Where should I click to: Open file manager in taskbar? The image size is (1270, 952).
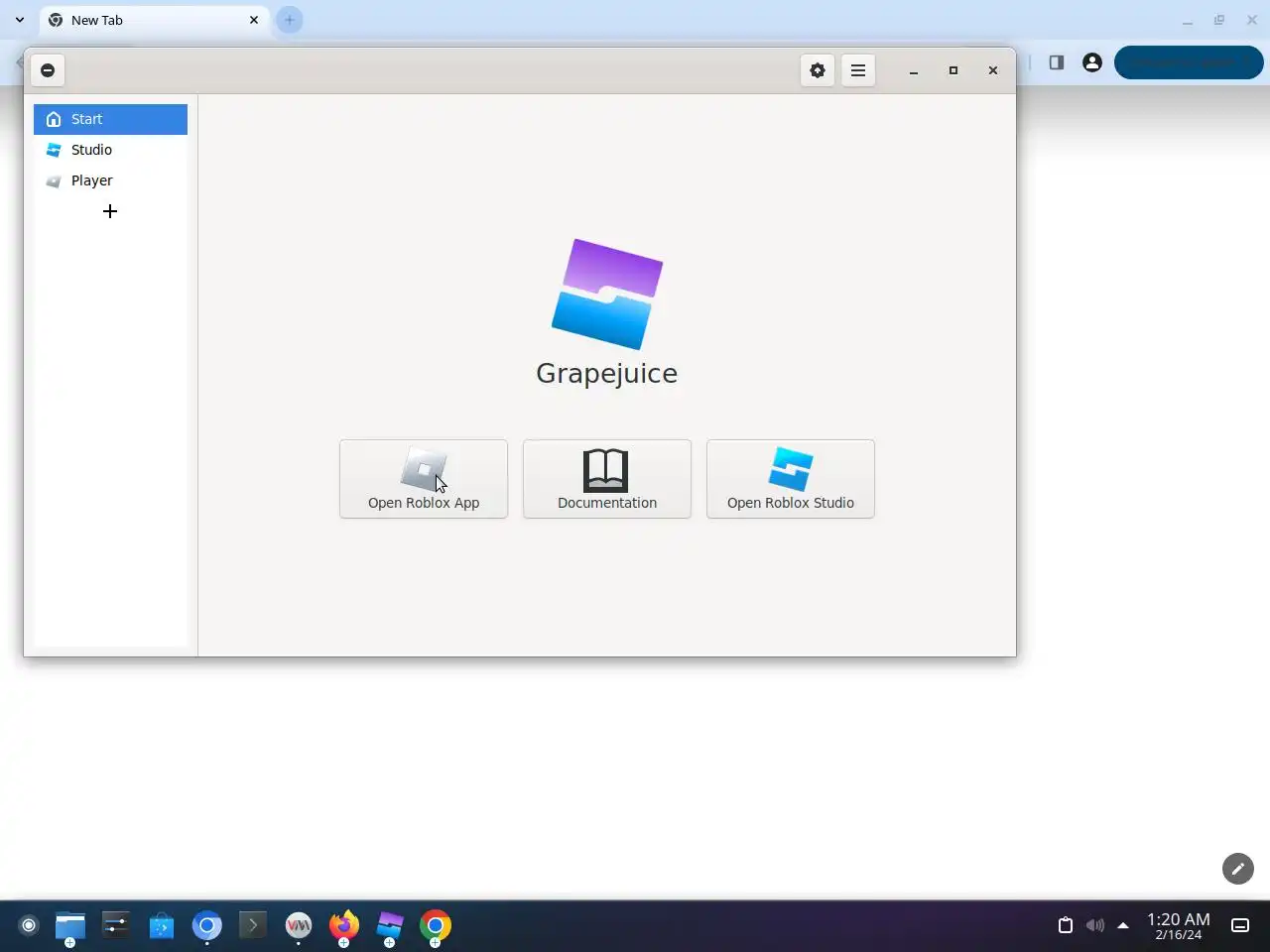click(70, 926)
